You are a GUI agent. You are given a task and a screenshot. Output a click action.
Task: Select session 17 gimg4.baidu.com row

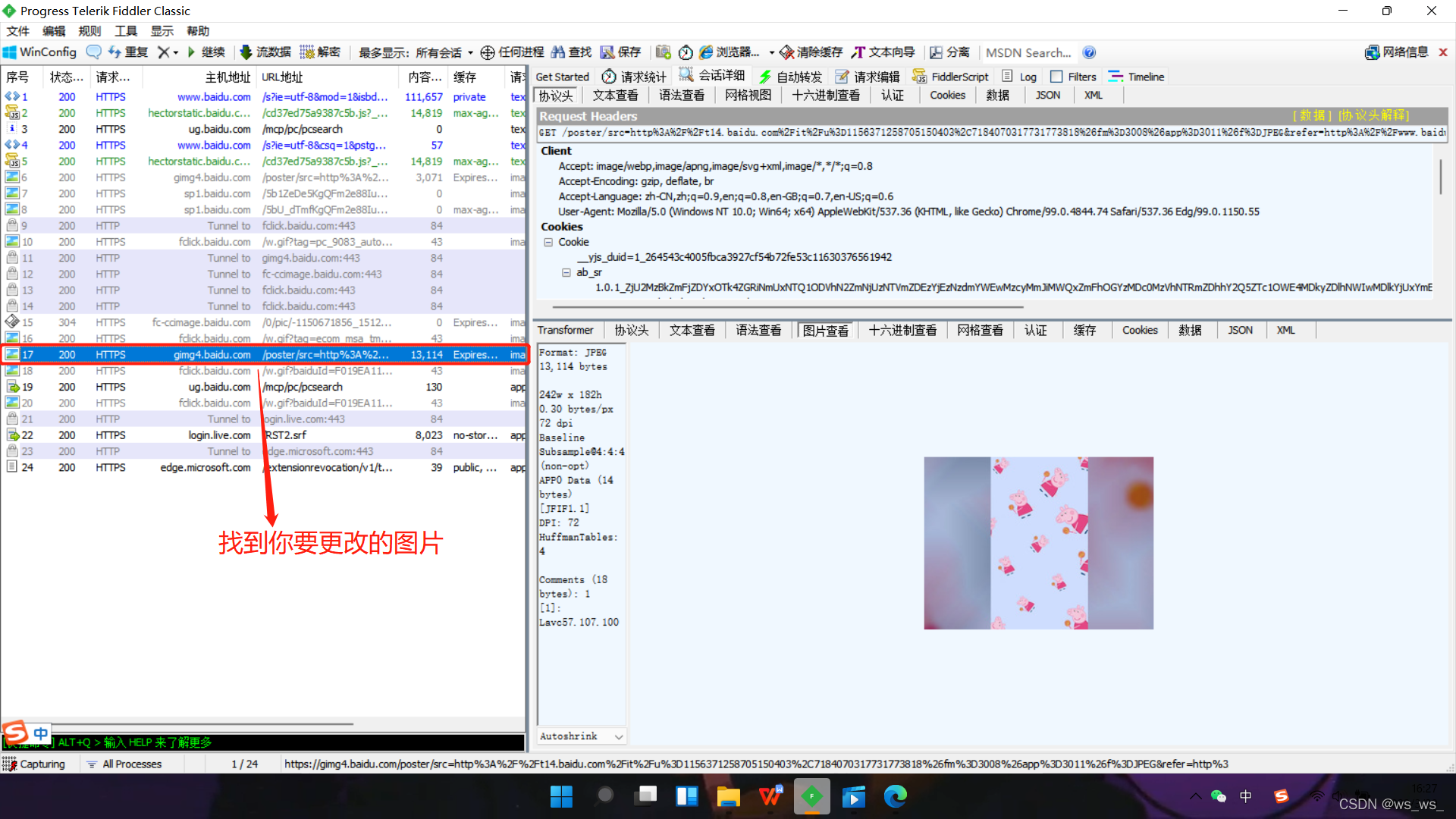[263, 355]
